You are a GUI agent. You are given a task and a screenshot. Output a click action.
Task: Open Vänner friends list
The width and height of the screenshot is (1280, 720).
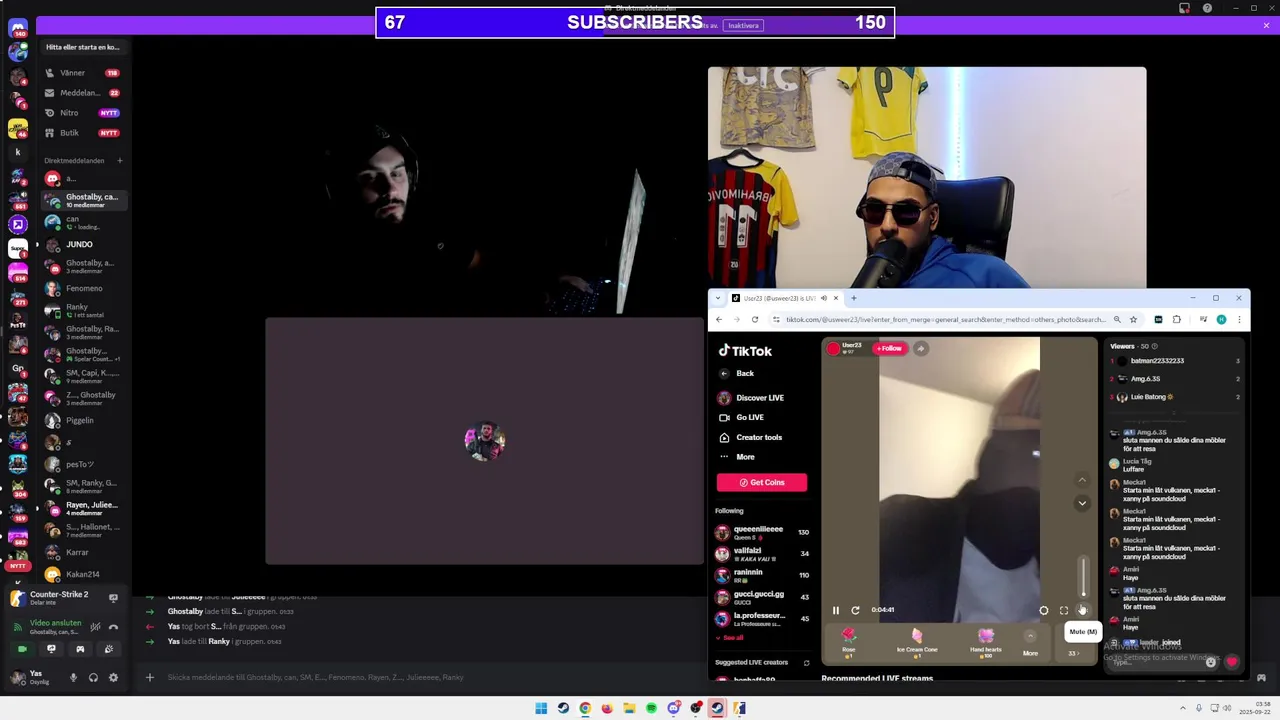tap(82, 73)
